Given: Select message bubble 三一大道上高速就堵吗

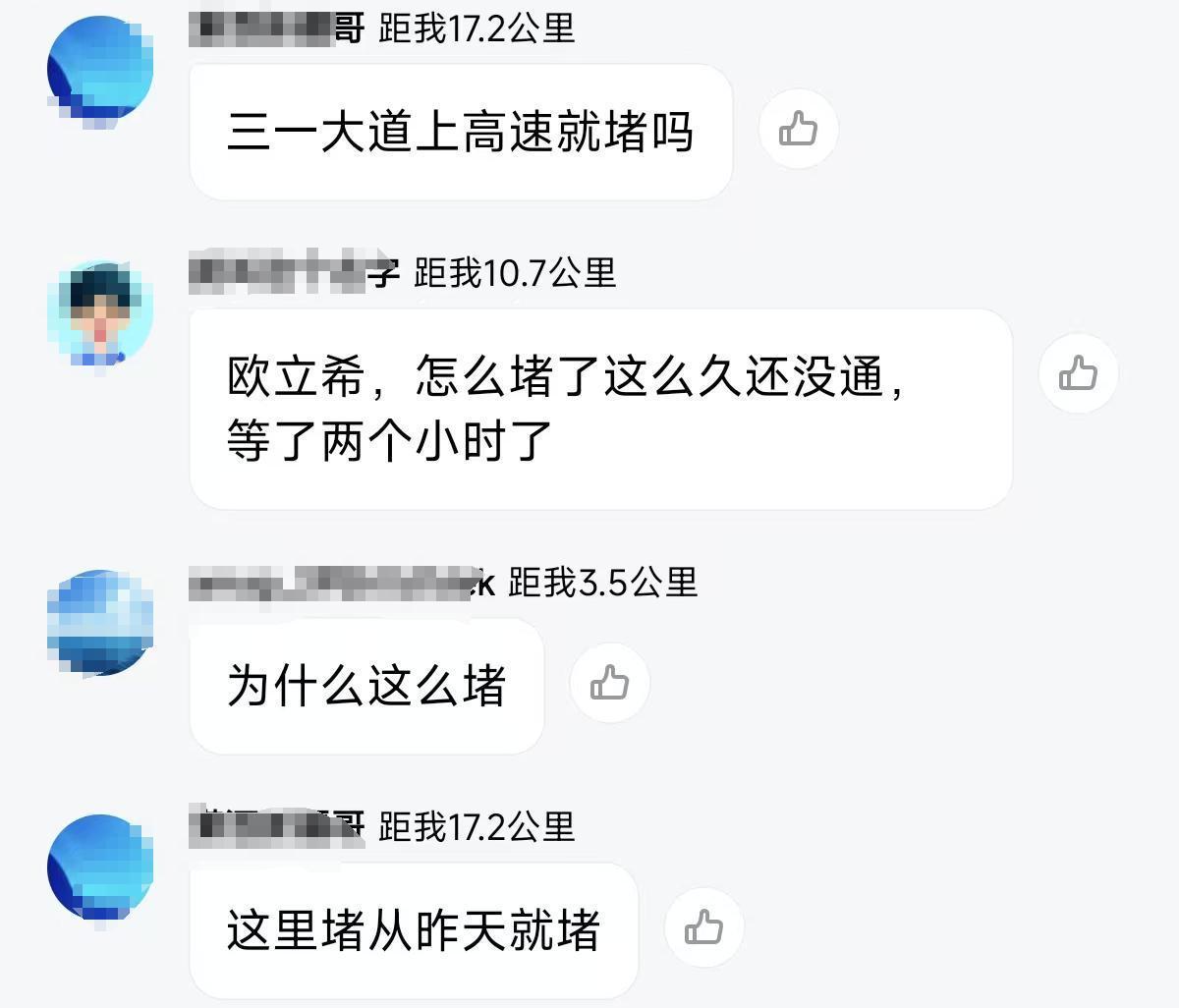Looking at the screenshot, I should (x=461, y=133).
